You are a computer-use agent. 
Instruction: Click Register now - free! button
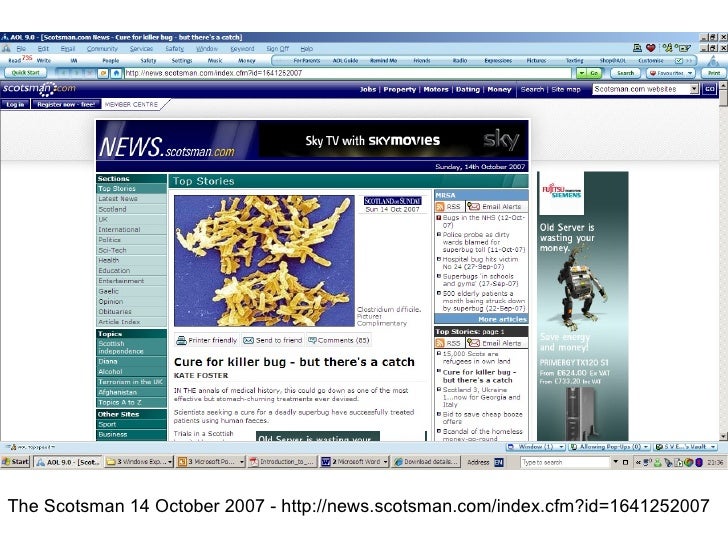(x=66, y=104)
